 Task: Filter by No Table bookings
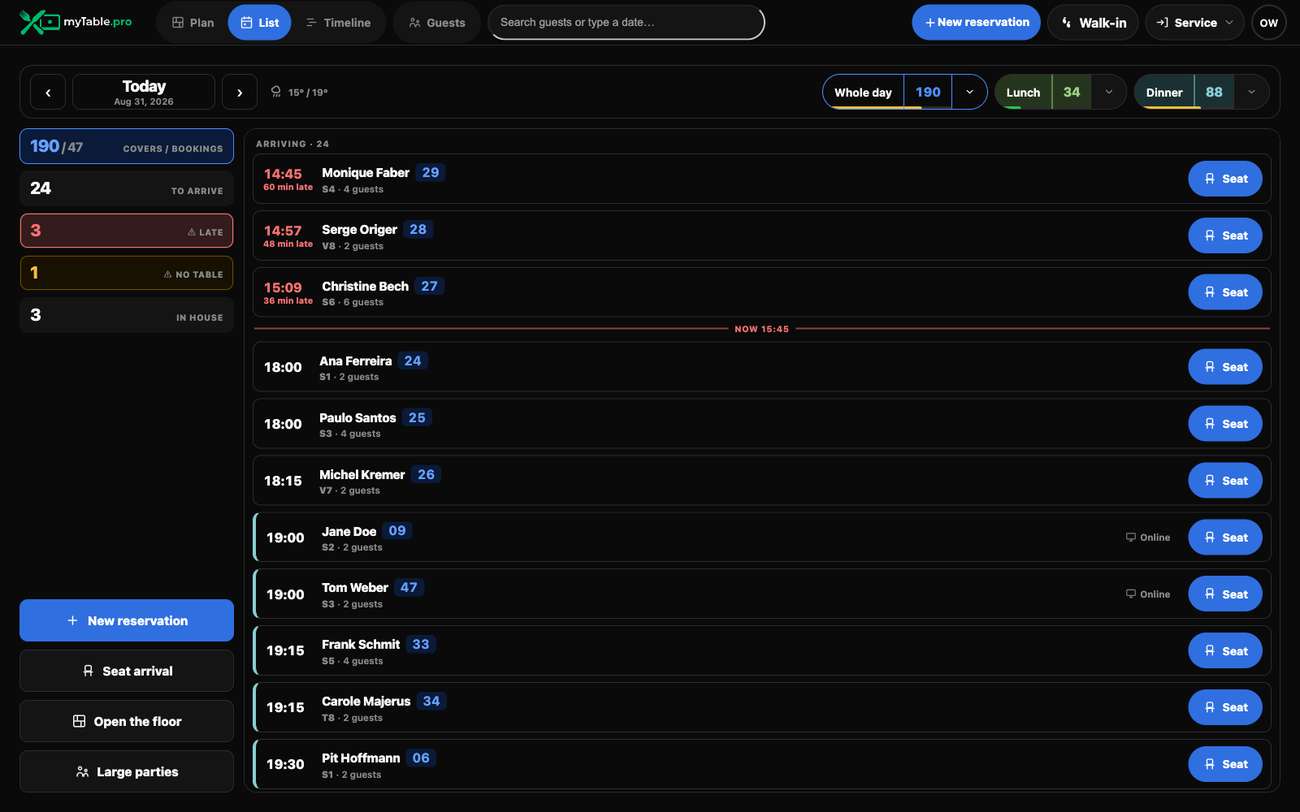coord(127,273)
